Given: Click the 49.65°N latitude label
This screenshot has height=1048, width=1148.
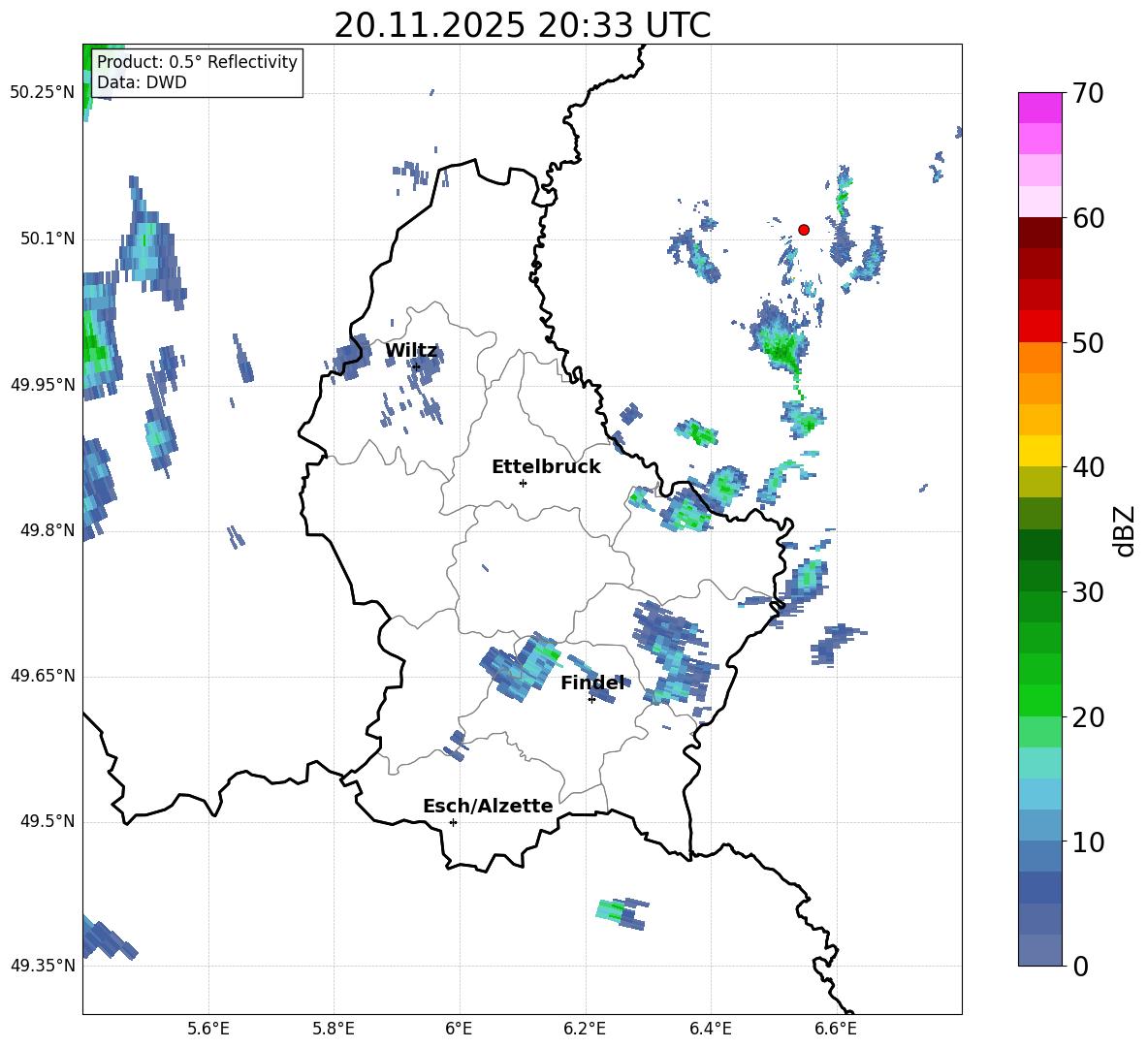Looking at the screenshot, I should (43, 676).
